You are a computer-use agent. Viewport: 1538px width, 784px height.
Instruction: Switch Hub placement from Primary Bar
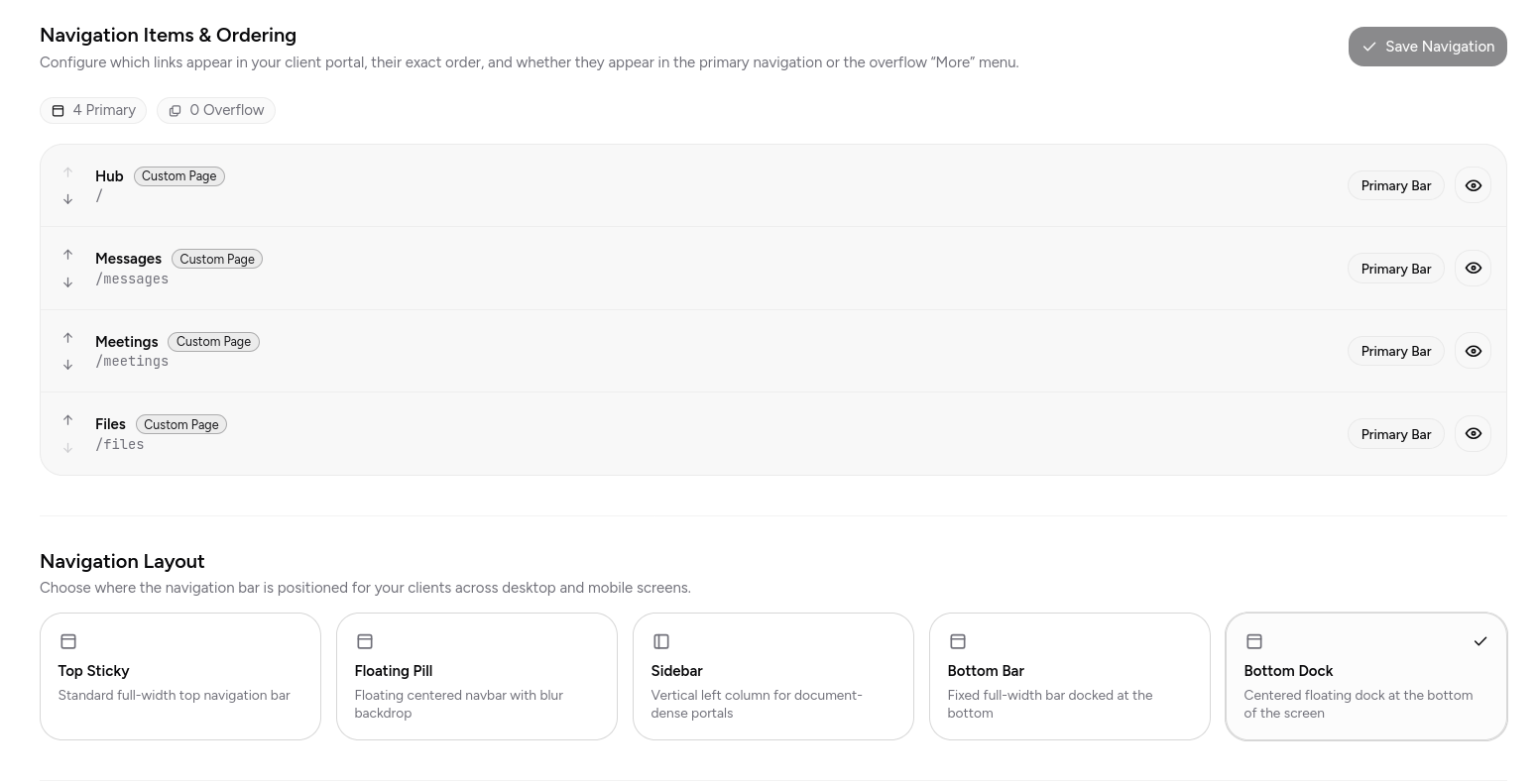click(x=1395, y=185)
